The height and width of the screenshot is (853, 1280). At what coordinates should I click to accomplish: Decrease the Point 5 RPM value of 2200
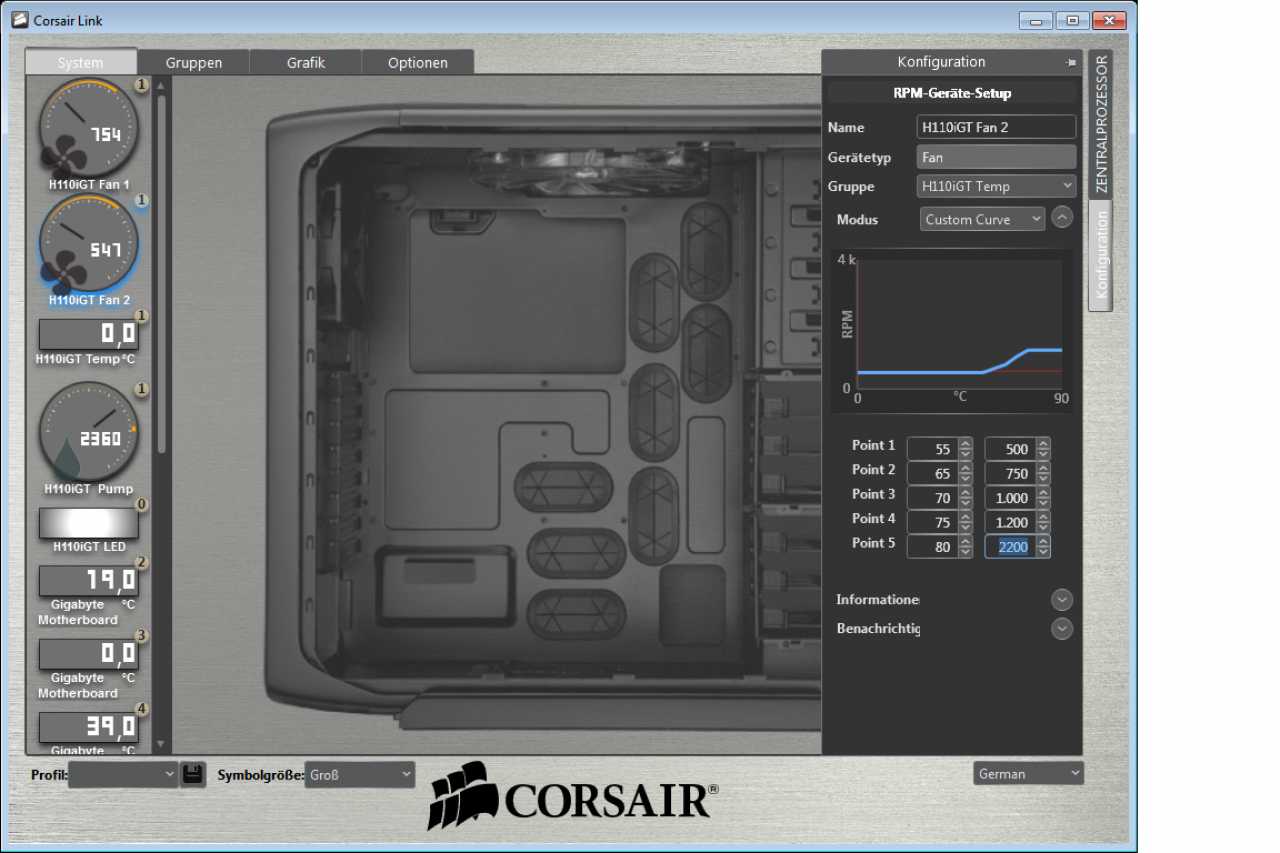[1043, 552]
